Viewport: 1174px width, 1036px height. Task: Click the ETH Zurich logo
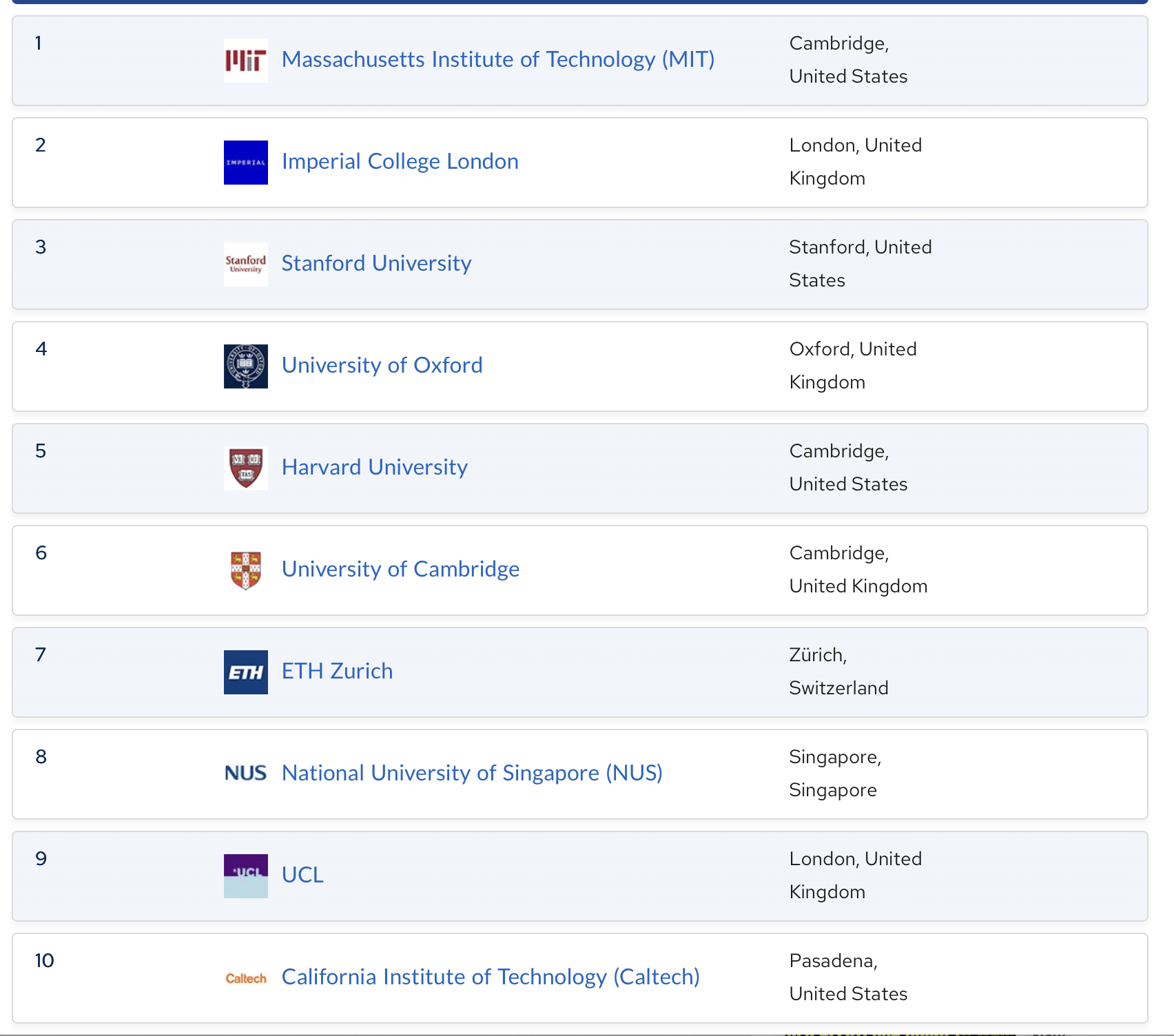(245, 672)
